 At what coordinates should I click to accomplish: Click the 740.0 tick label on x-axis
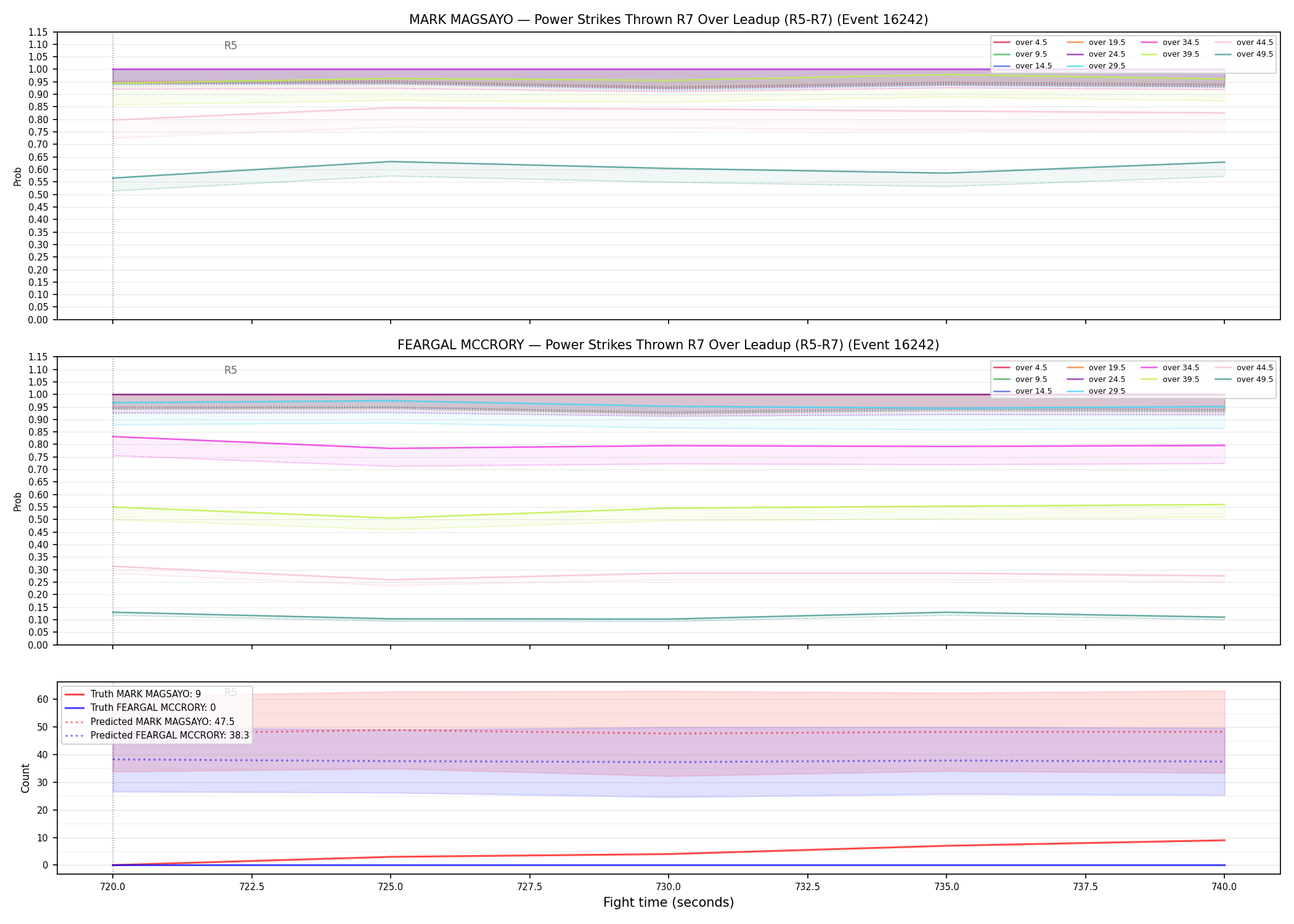(x=1224, y=887)
